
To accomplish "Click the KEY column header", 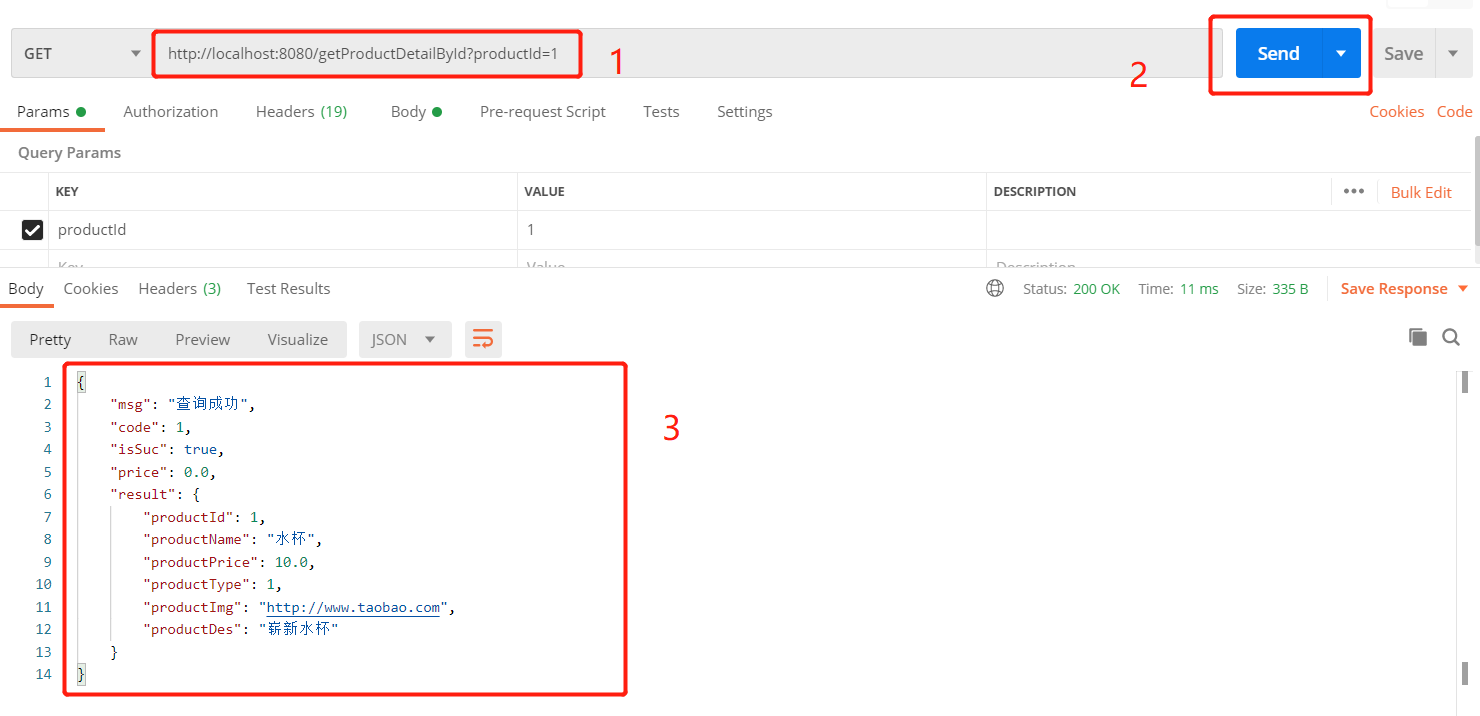I will [x=67, y=192].
